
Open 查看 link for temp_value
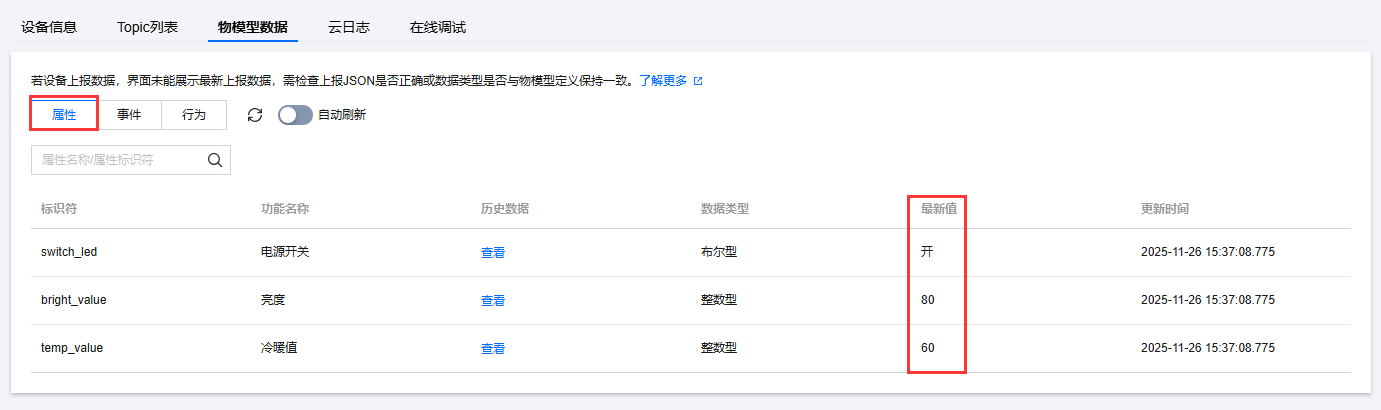tap(493, 349)
